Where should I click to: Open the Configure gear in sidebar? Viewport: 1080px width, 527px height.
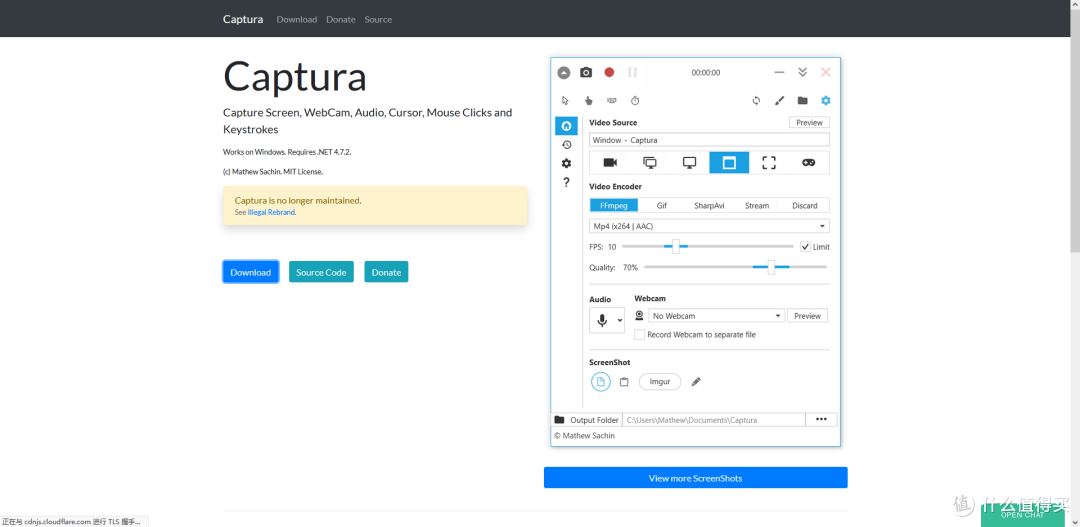566,163
